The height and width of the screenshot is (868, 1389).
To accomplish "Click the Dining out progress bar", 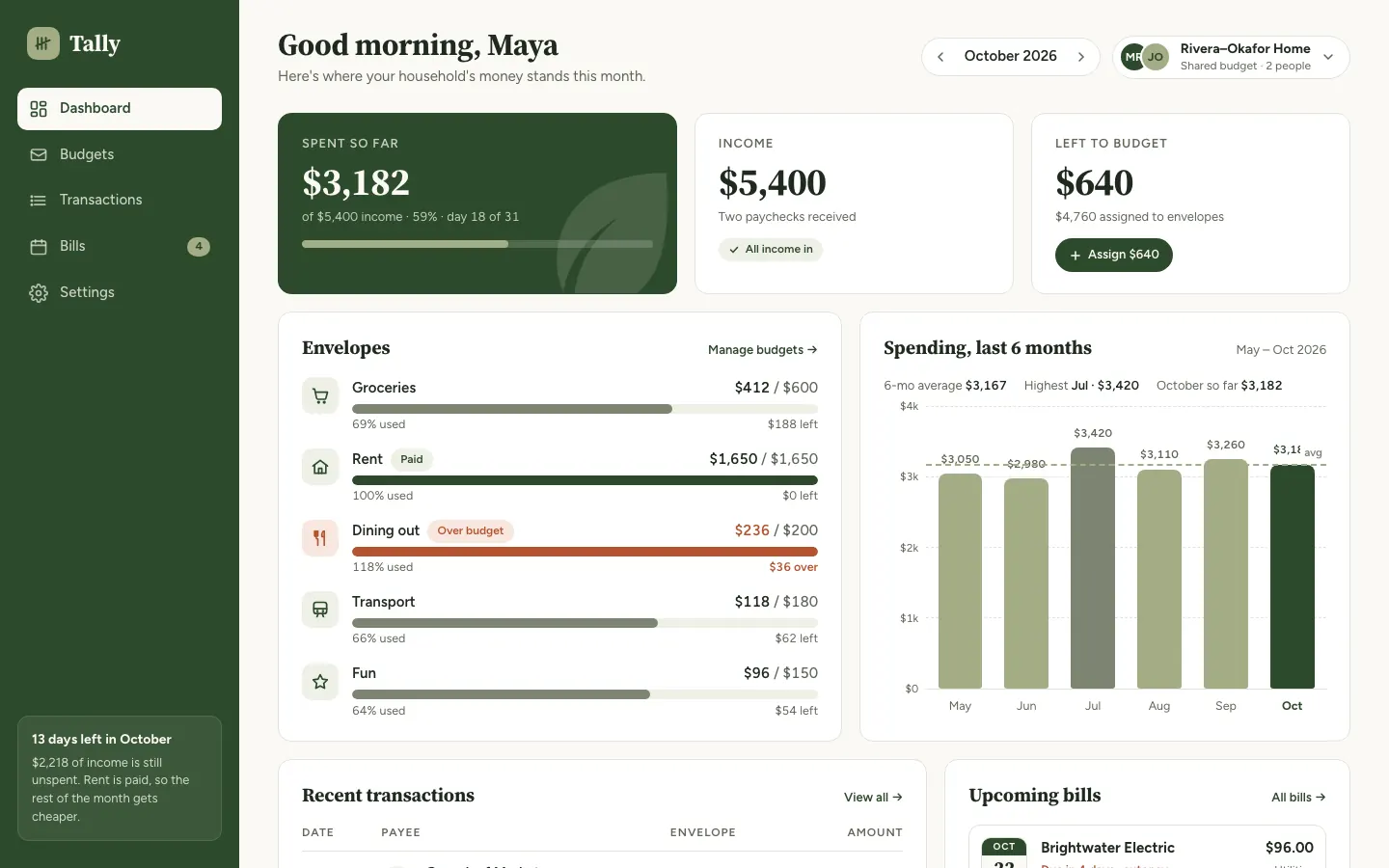I will (x=585, y=552).
